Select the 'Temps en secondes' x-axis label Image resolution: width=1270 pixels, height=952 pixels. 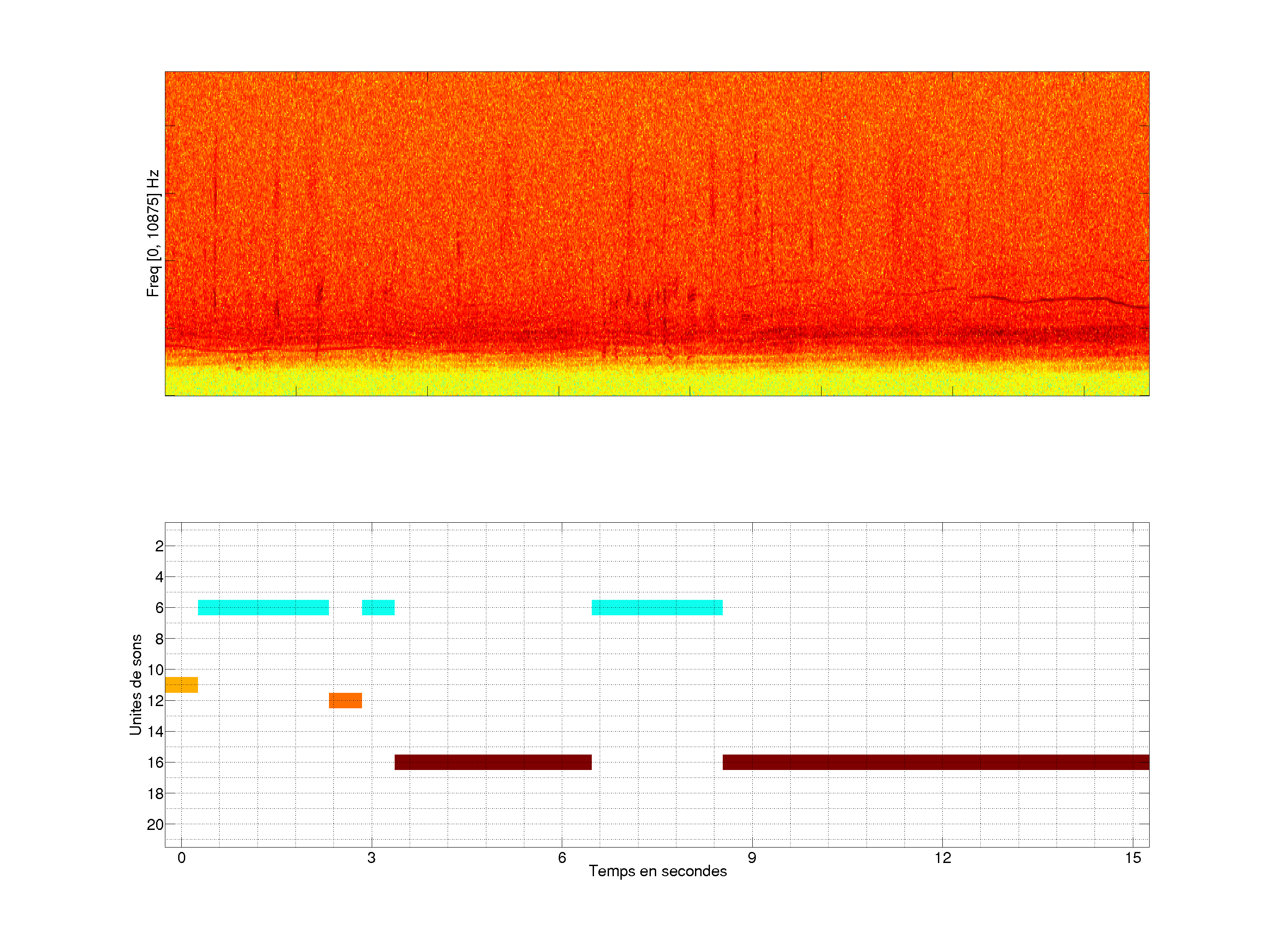point(657,871)
